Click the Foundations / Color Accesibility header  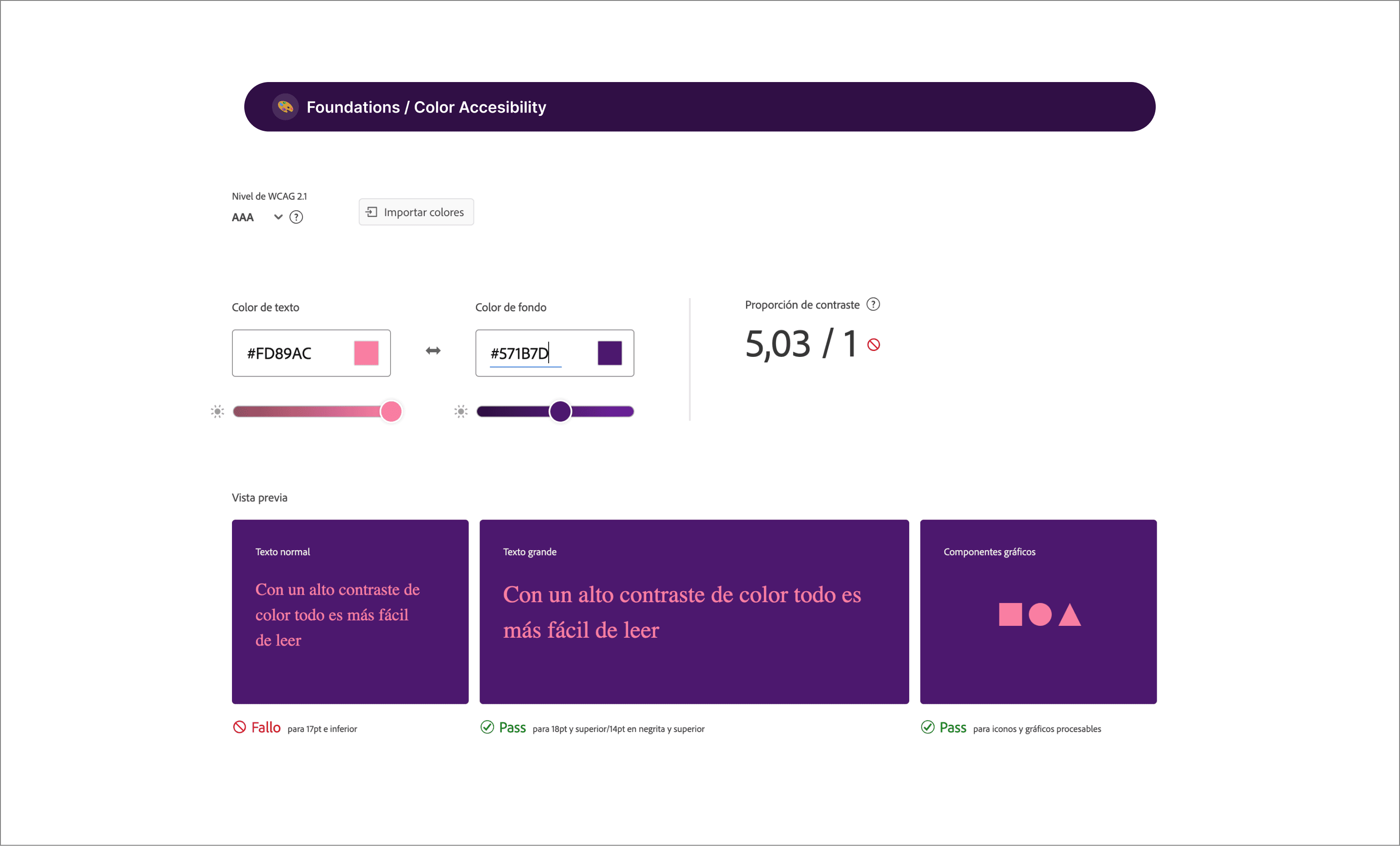tap(426, 107)
